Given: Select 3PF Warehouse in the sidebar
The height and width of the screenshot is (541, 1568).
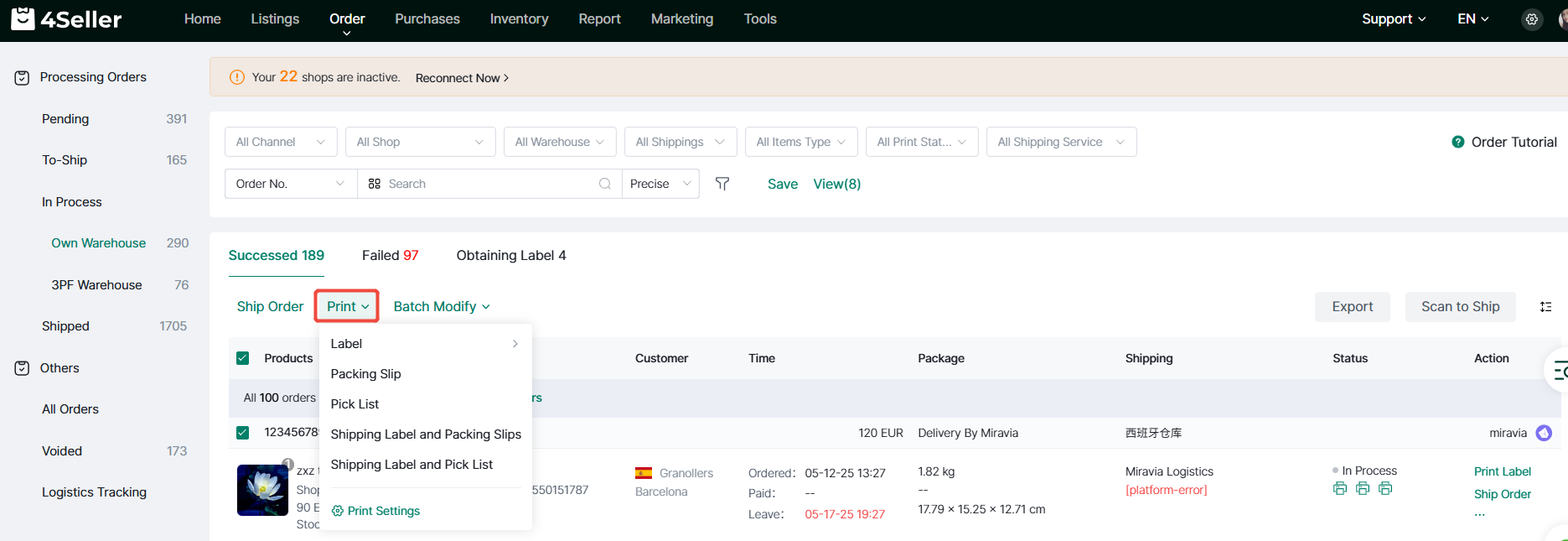Looking at the screenshot, I should [96, 285].
